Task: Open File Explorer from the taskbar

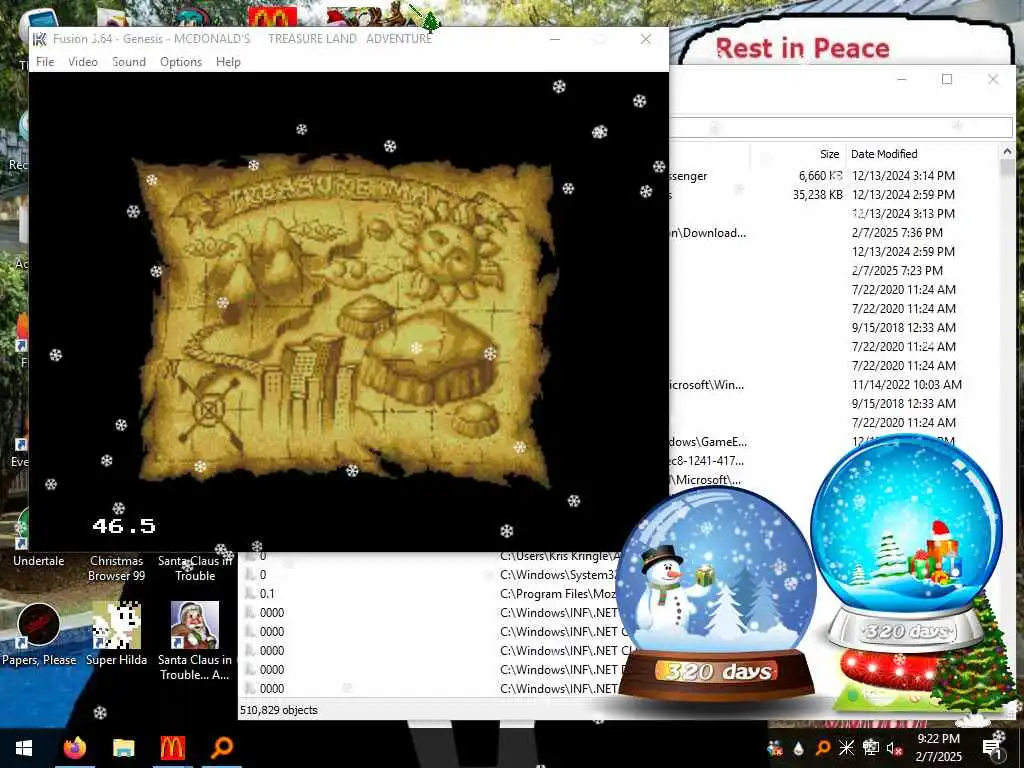Action: pyautogui.click(x=123, y=748)
